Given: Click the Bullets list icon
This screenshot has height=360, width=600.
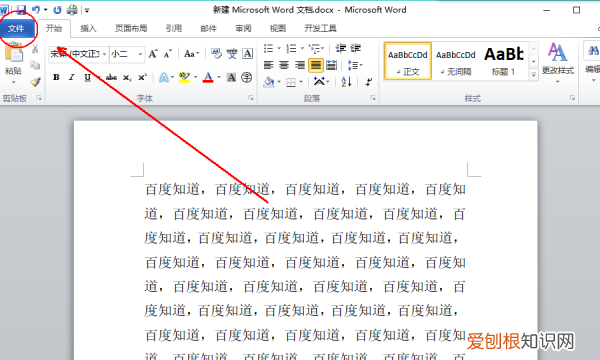Looking at the screenshot, I should (x=269, y=49).
